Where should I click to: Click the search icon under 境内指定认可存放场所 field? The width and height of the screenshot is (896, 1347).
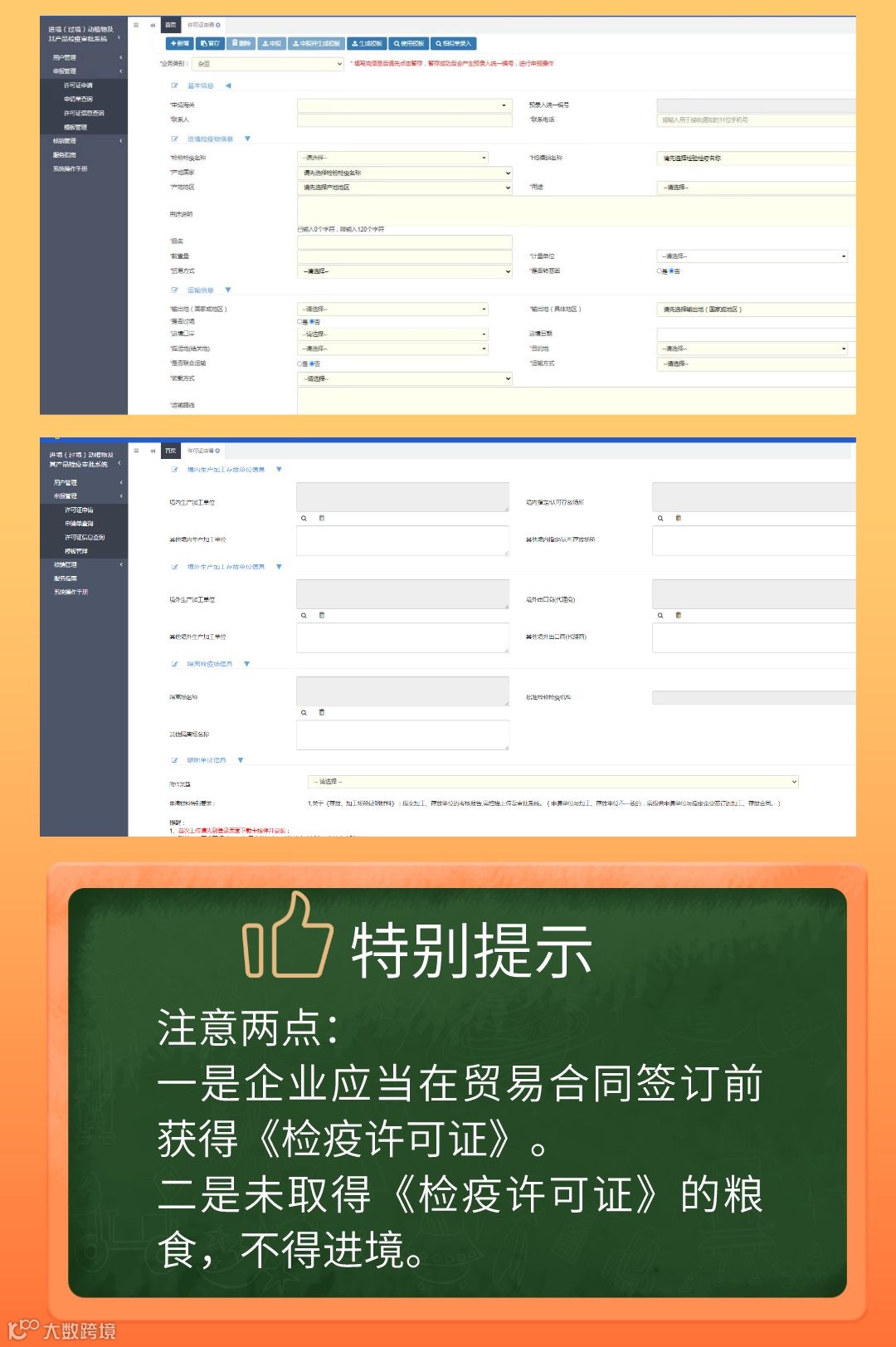(660, 518)
